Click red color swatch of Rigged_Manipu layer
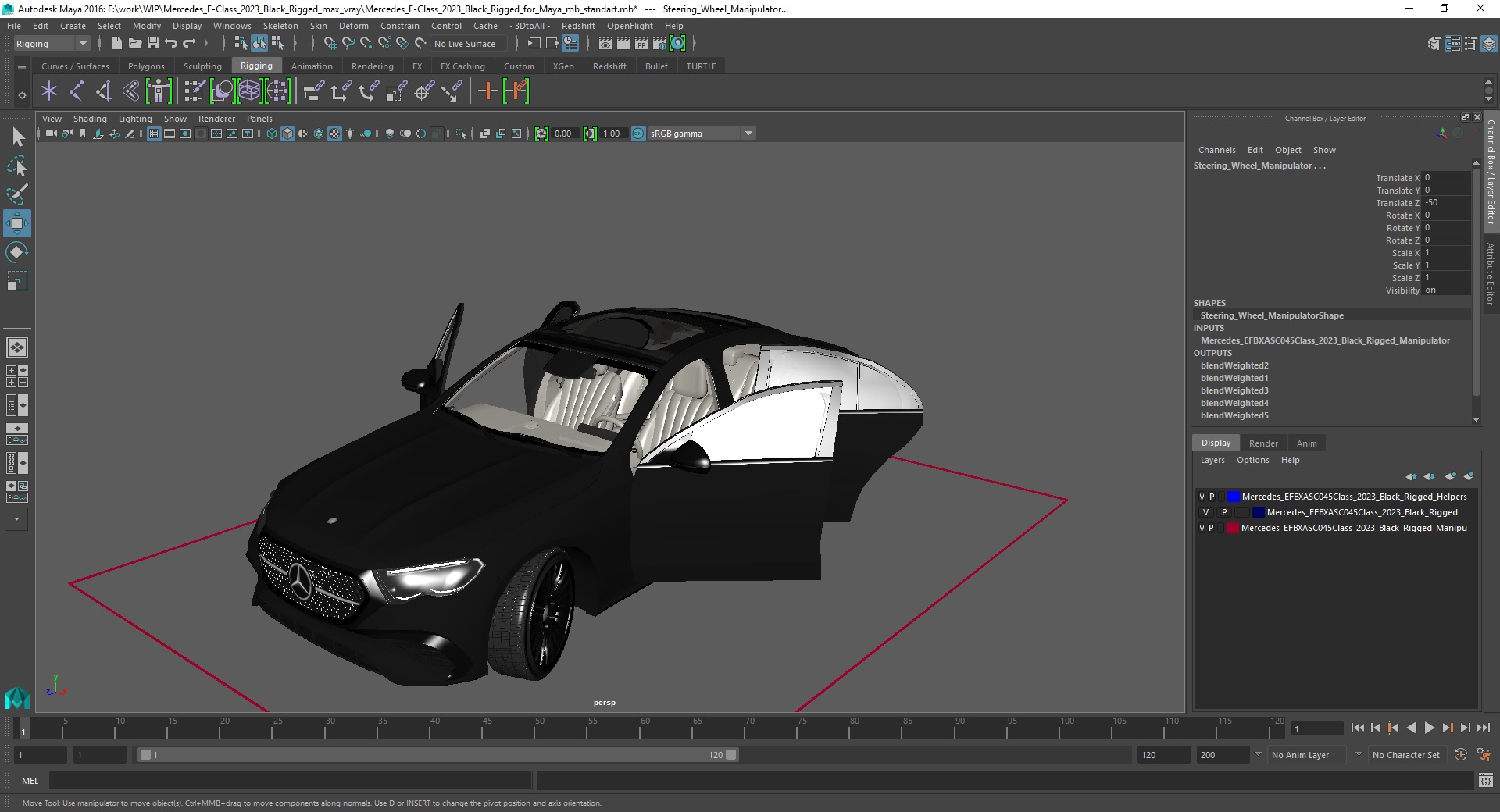The height and width of the screenshot is (812, 1500). click(1233, 528)
